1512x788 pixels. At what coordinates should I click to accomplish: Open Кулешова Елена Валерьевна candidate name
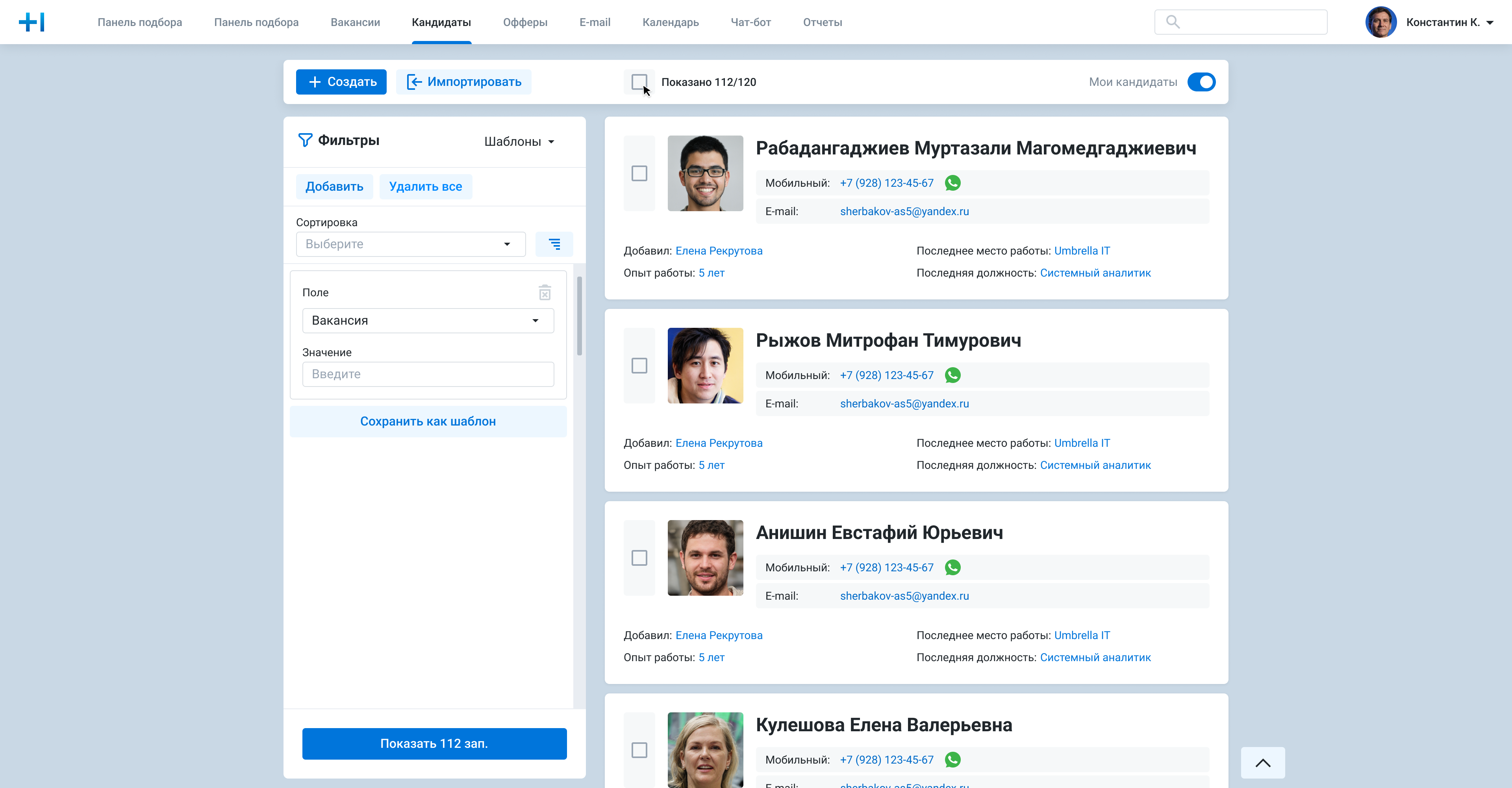pos(884,725)
